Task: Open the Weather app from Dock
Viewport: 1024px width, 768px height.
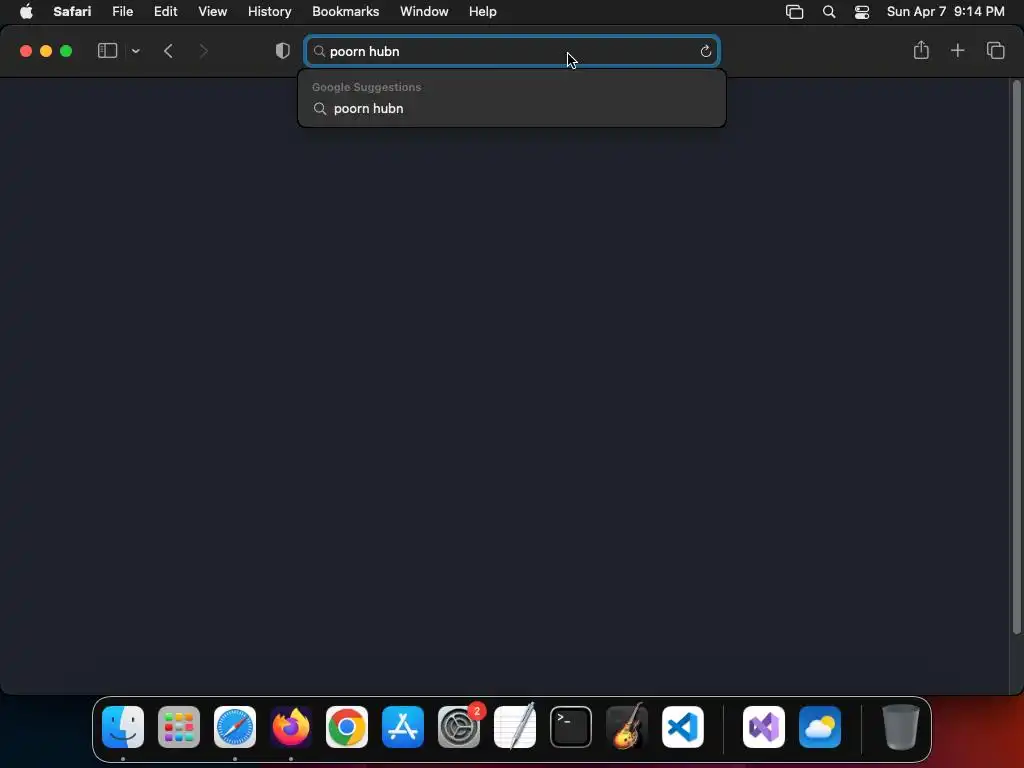Action: (x=820, y=727)
